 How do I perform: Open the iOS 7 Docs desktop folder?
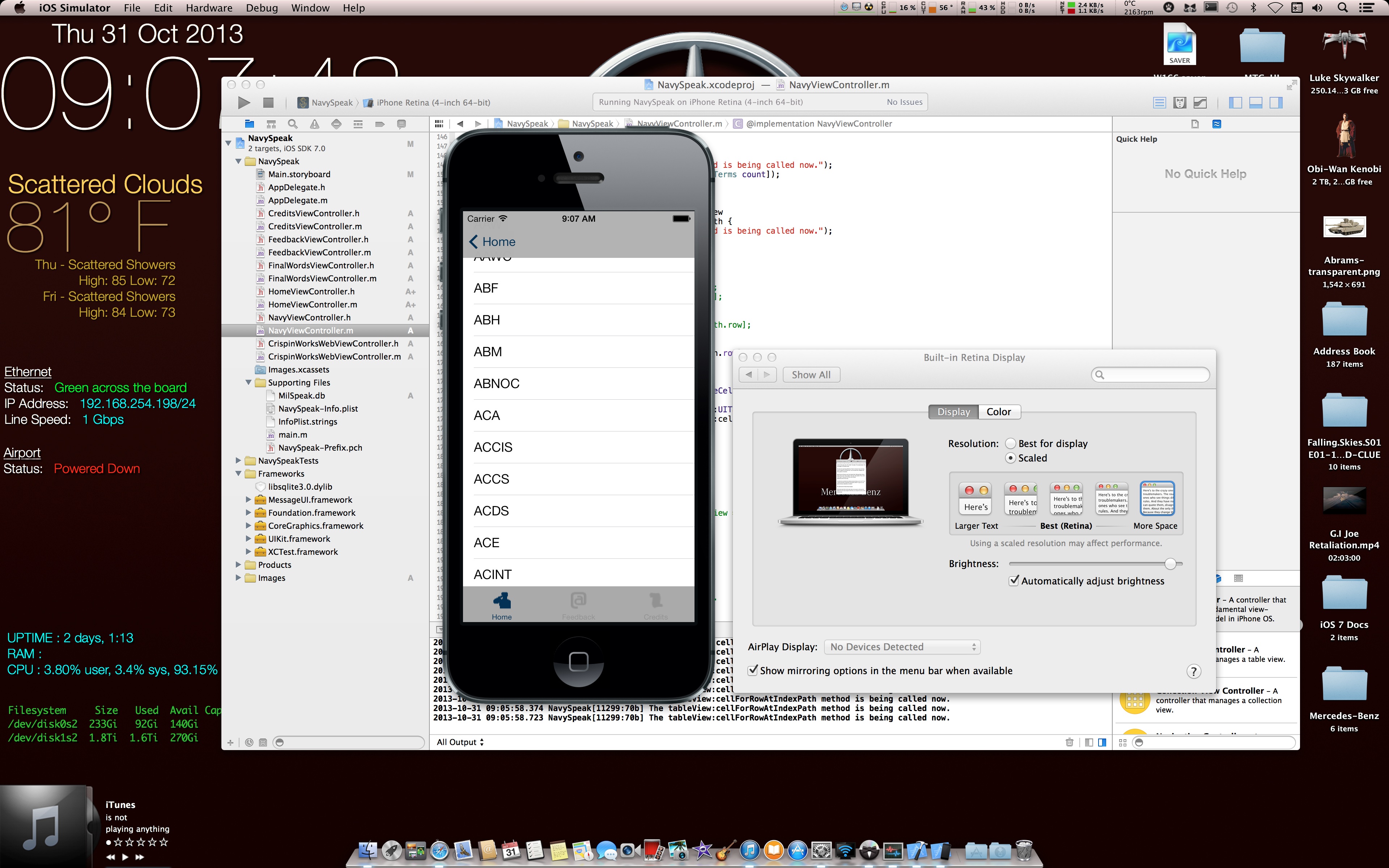(1344, 593)
